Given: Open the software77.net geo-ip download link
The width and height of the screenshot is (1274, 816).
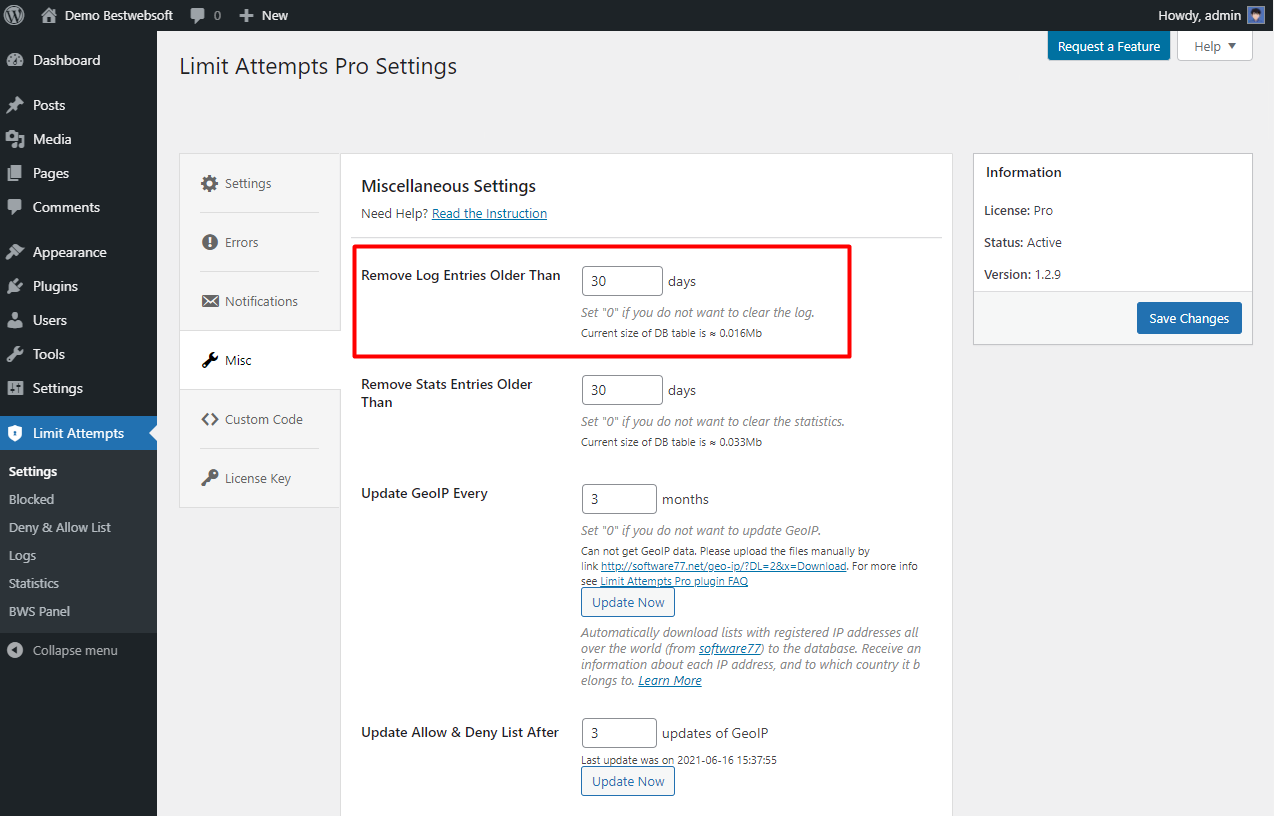Looking at the screenshot, I should click(x=724, y=566).
